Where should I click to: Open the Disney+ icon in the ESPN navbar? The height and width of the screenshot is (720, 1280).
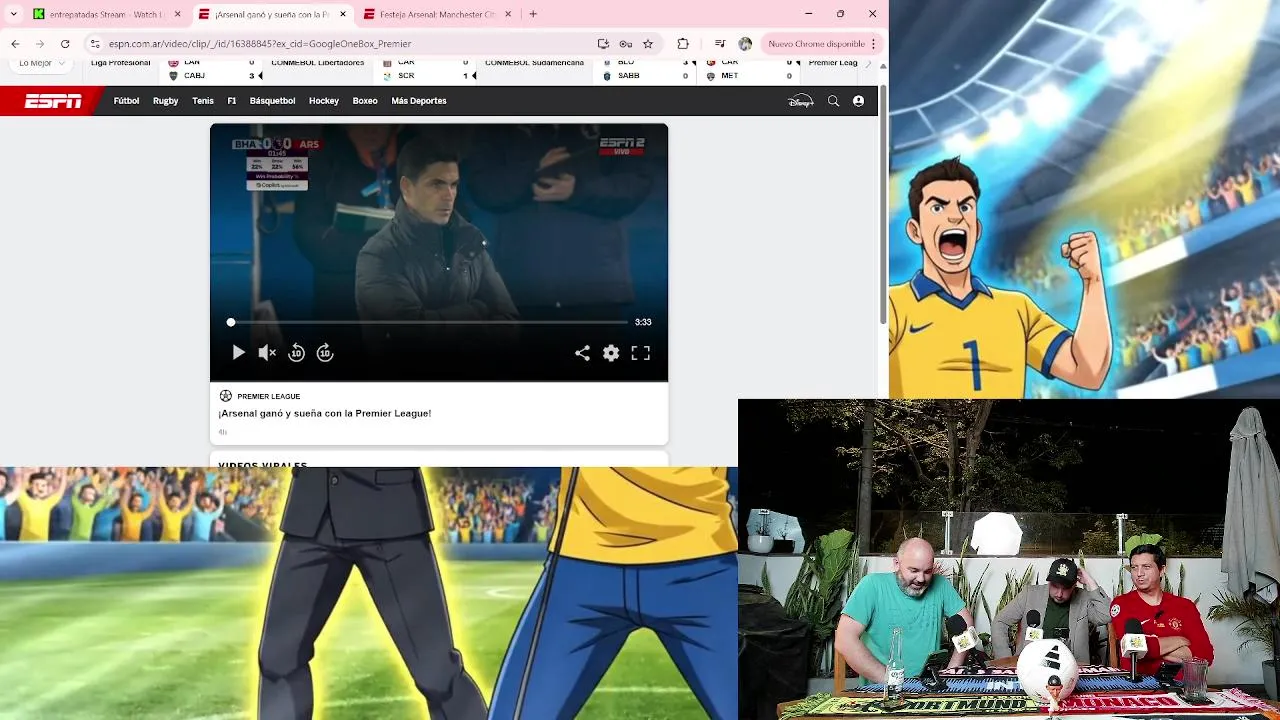pyautogui.click(x=801, y=101)
